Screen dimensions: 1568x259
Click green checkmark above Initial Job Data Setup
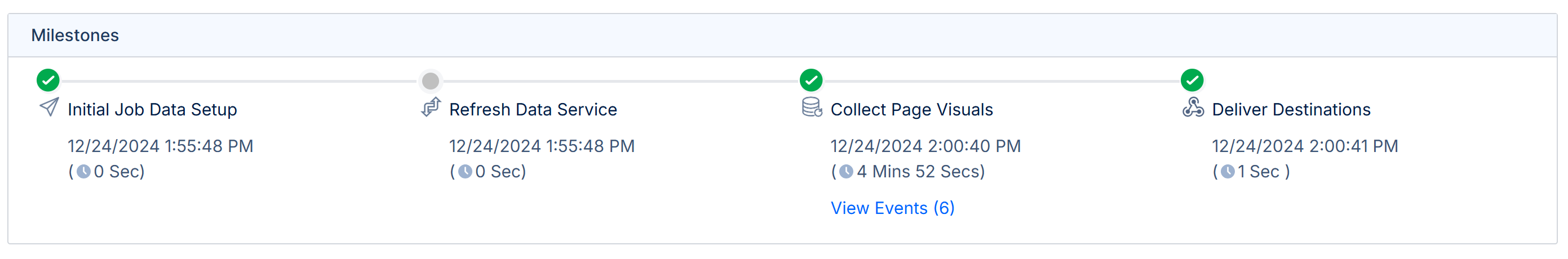pyautogui.click(x=48, y=79)
